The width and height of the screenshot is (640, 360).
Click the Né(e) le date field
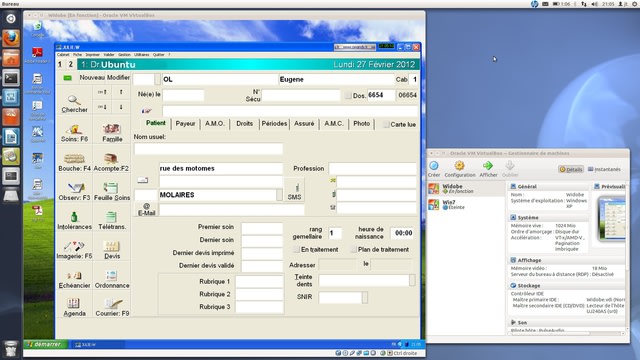tap(183, 96)
